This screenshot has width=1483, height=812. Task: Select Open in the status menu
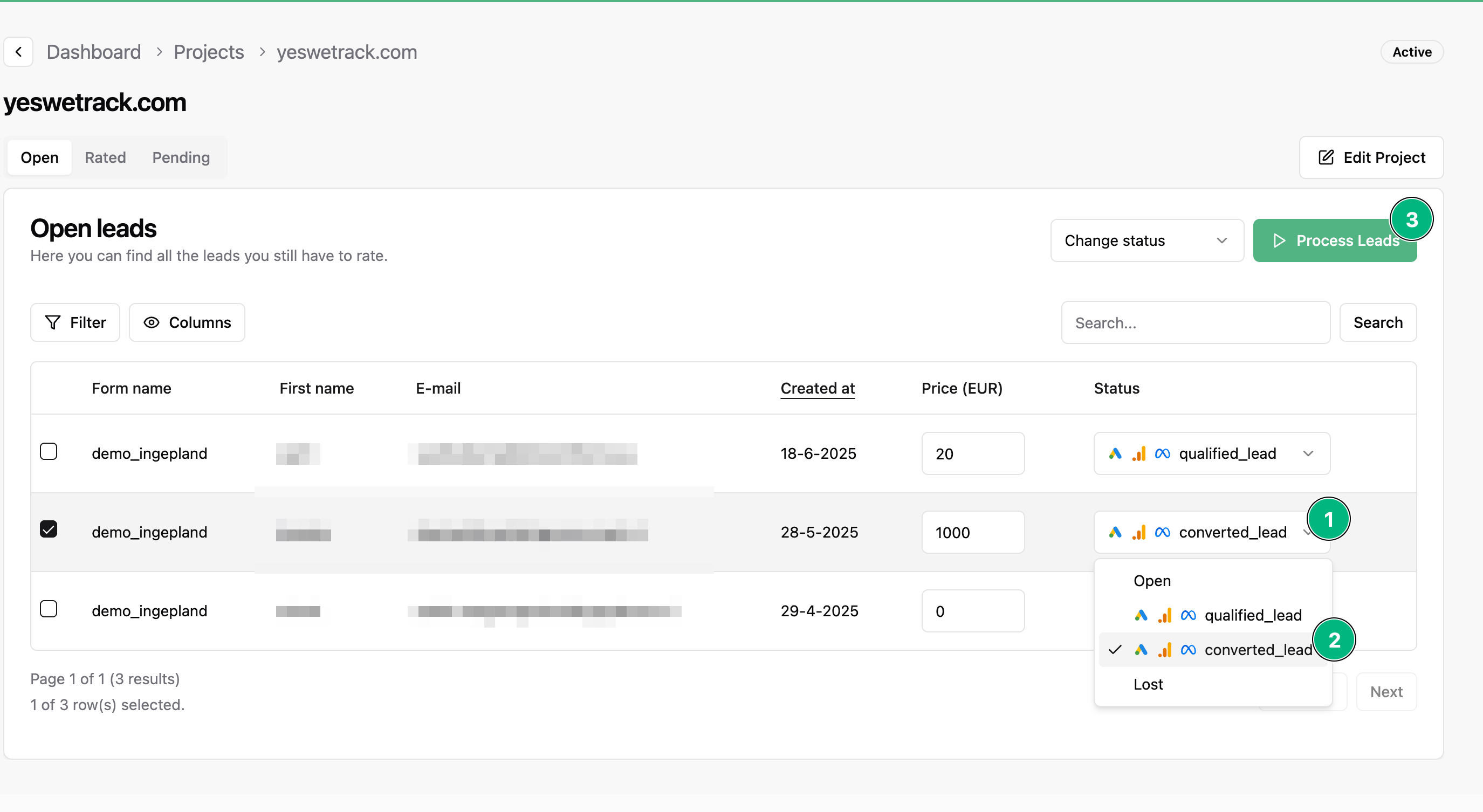(1212, 581)
